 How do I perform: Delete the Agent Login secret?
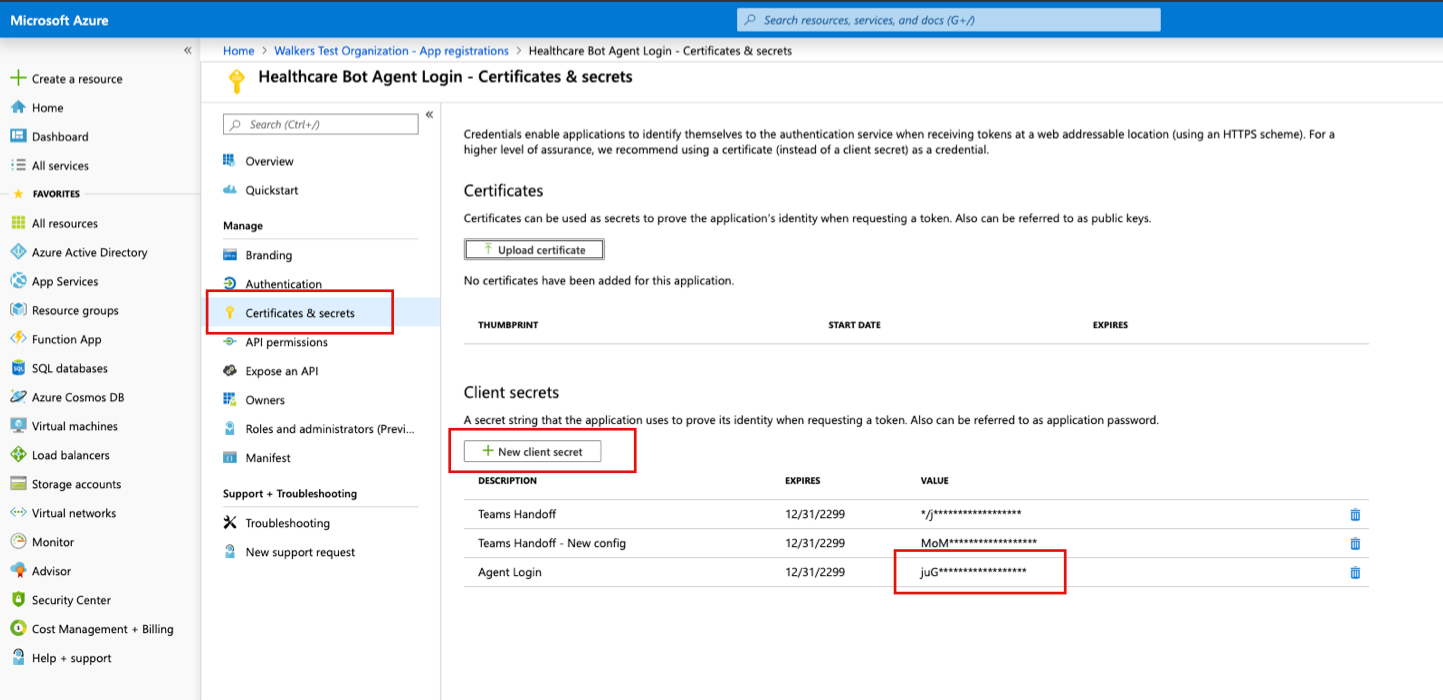point(1356,572)
